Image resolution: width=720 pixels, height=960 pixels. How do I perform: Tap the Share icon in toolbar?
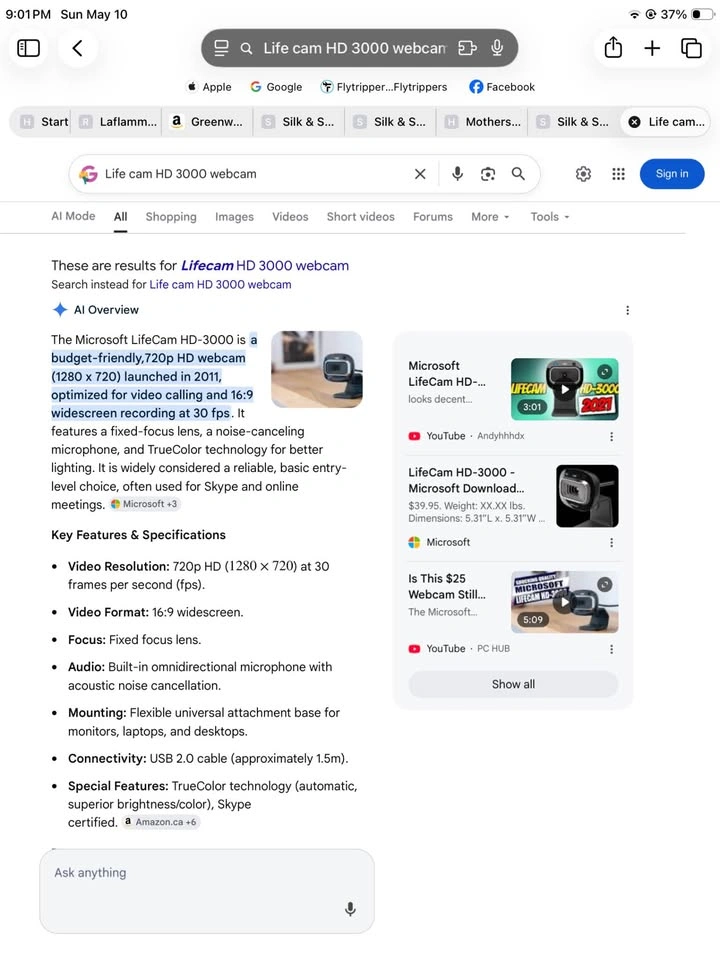point(613,48)
